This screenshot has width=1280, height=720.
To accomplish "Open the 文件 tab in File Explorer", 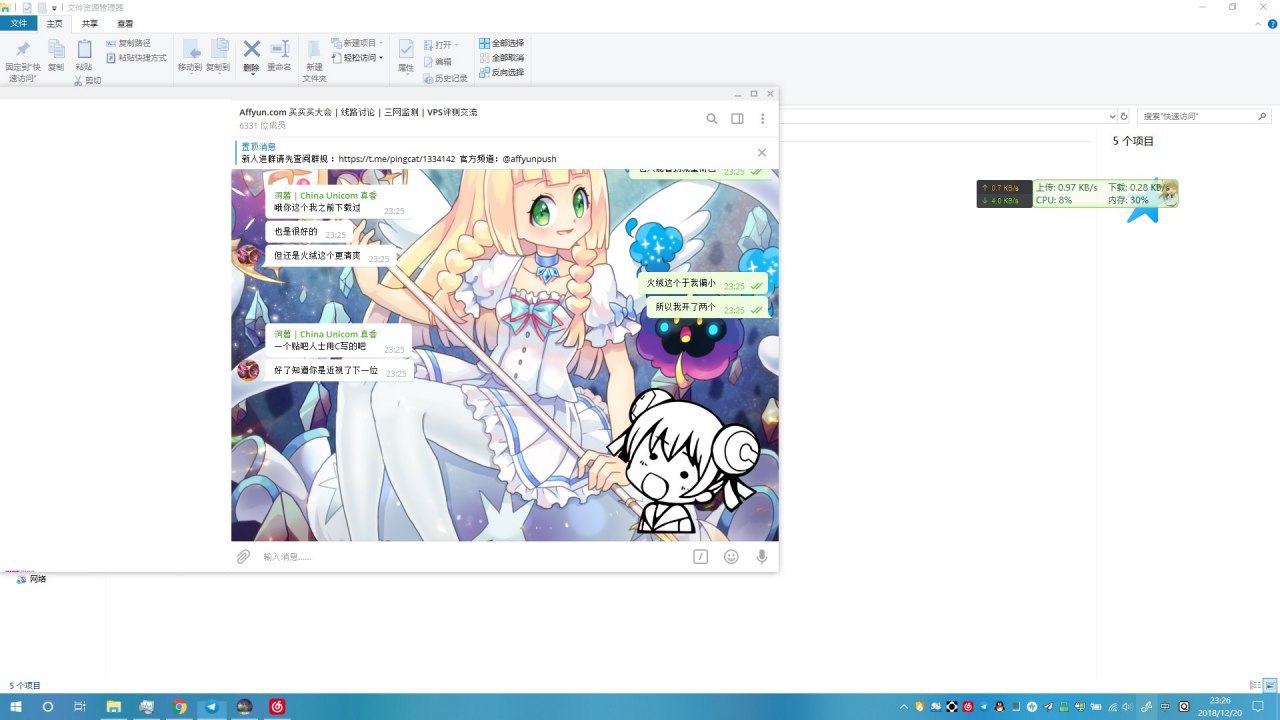I will click(19, 23).
